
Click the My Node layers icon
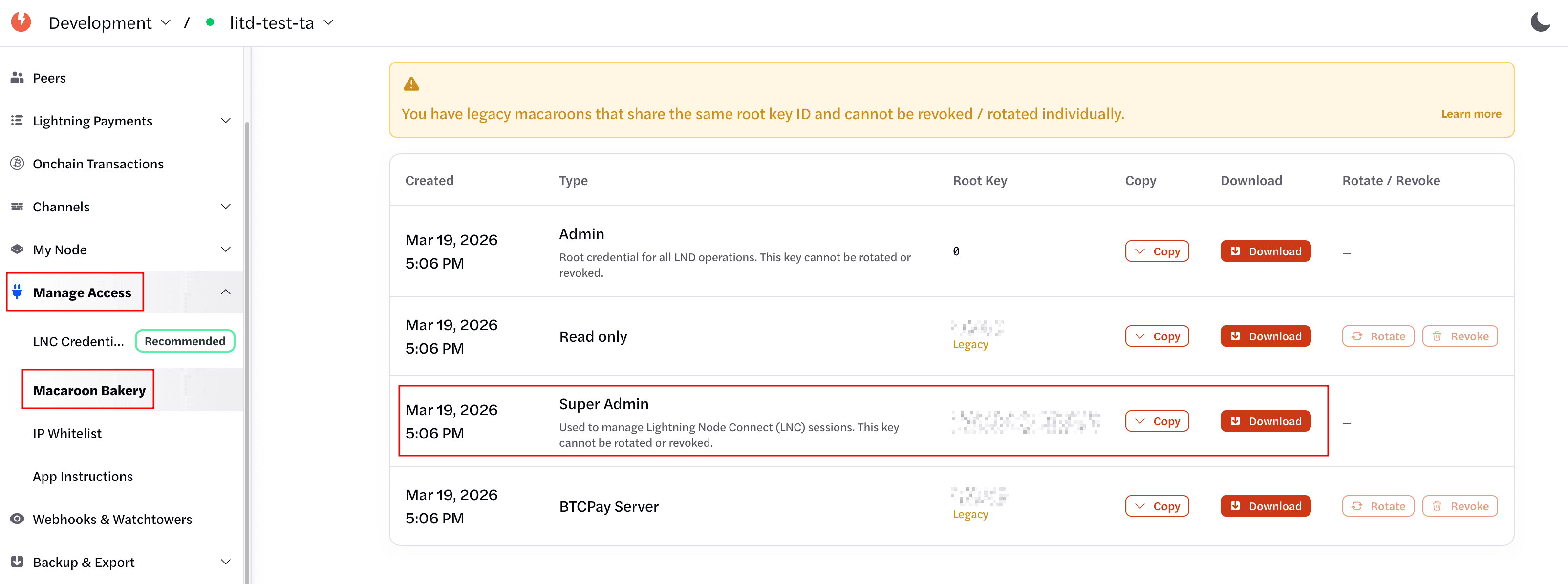(17, 250)
